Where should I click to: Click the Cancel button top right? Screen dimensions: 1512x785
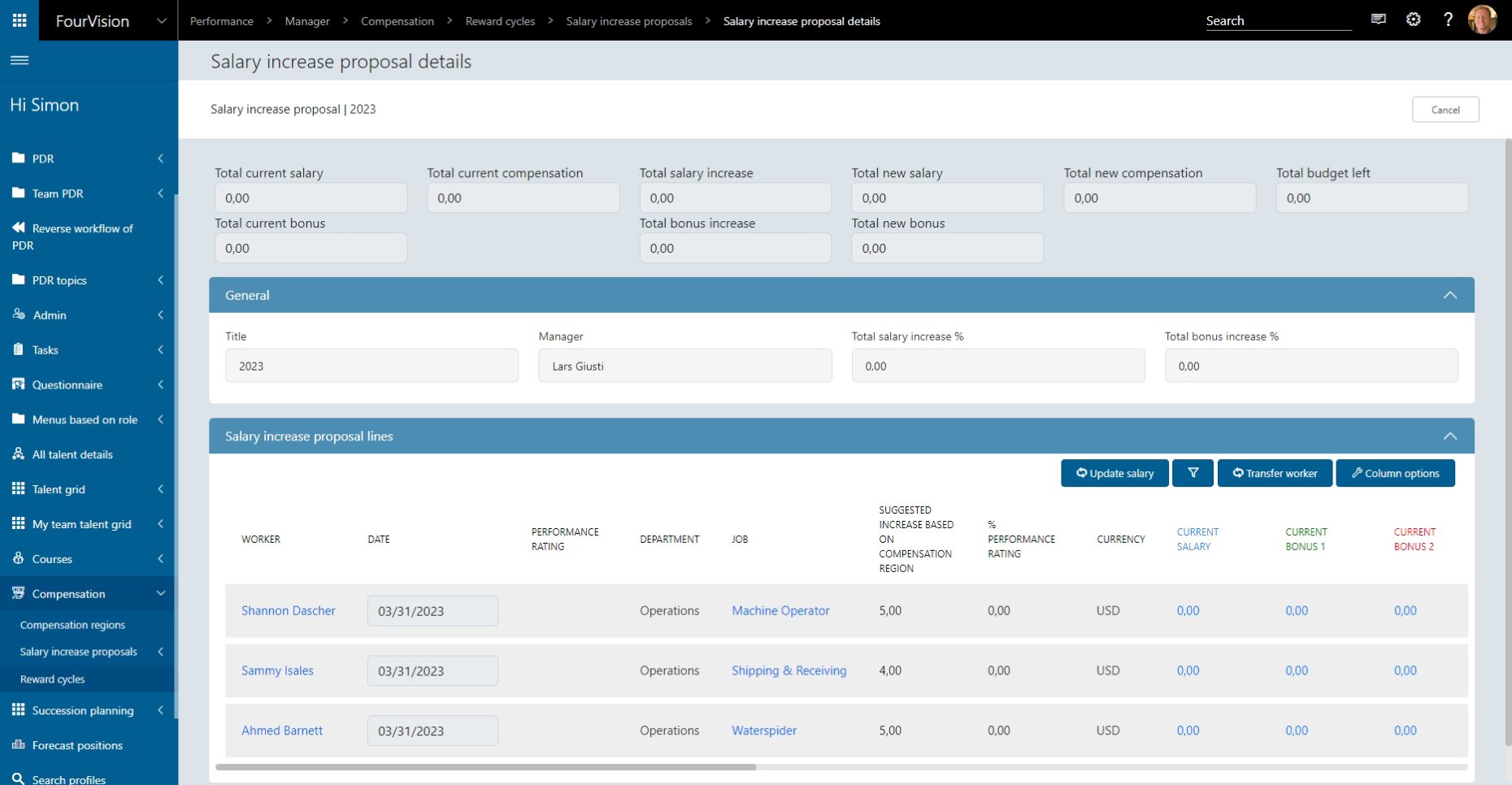point(1446,109)
